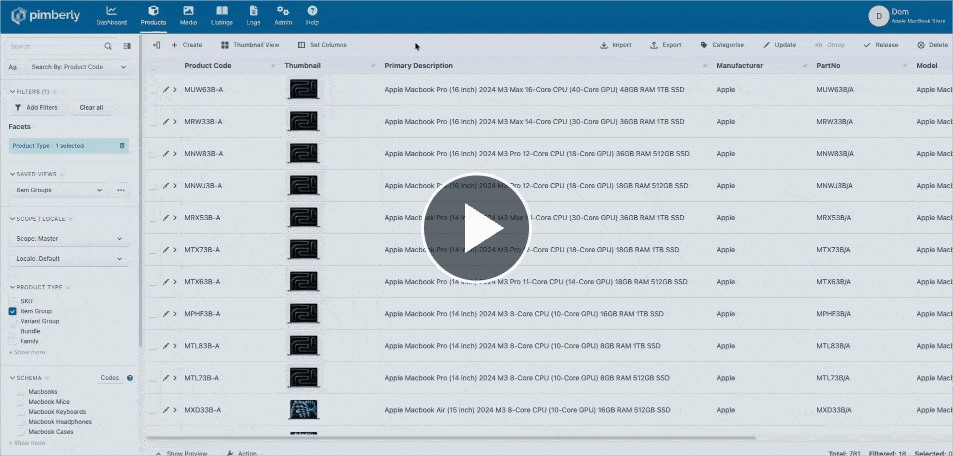Collapse the Filters section
Image resolution: width=953 pixels, height=456 pixels.
pos(12,92)
